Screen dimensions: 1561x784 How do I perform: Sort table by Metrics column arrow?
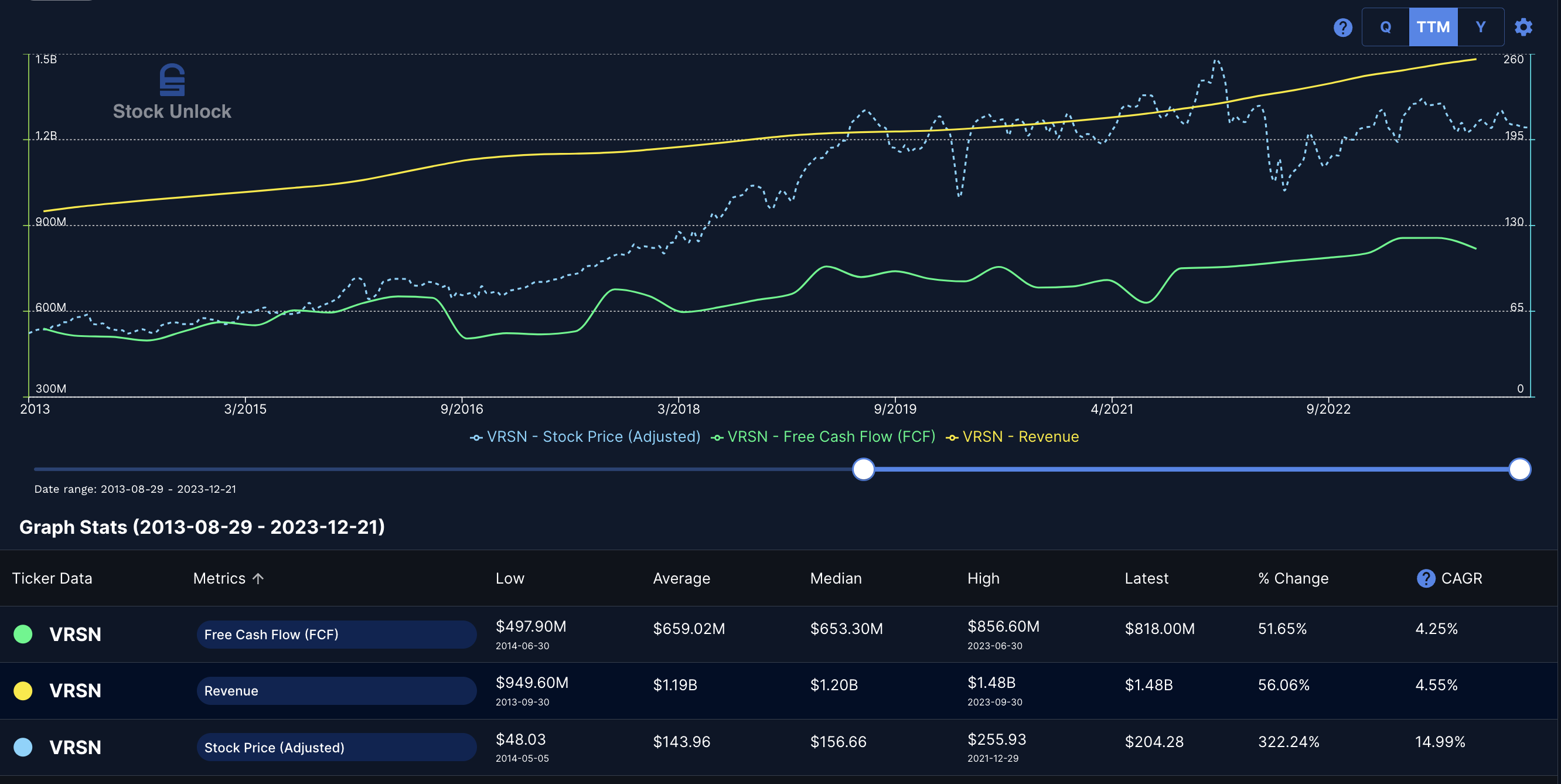(x=258, y=578)
